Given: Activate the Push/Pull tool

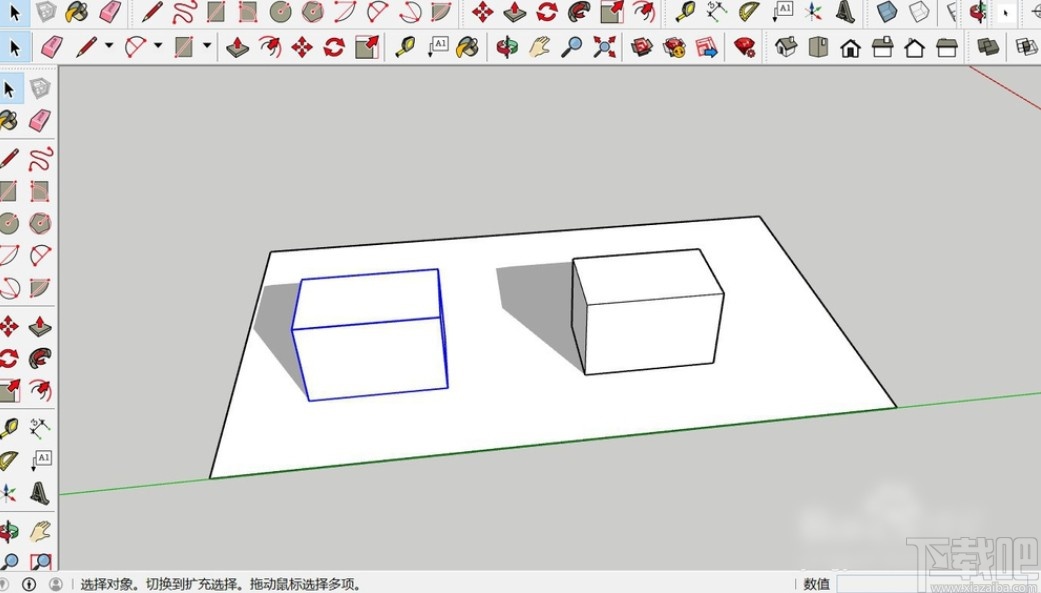Looking at the screenshot, I should [237, 46].
